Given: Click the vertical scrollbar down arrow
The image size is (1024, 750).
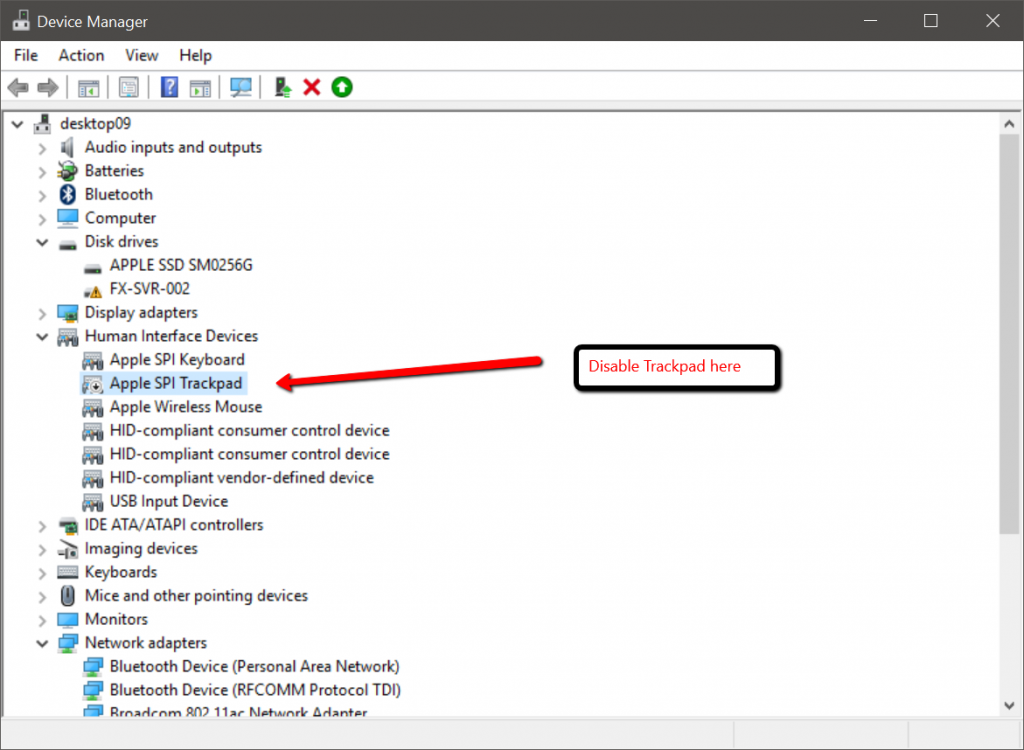Looking at the screenshot, I should 1010,705.
